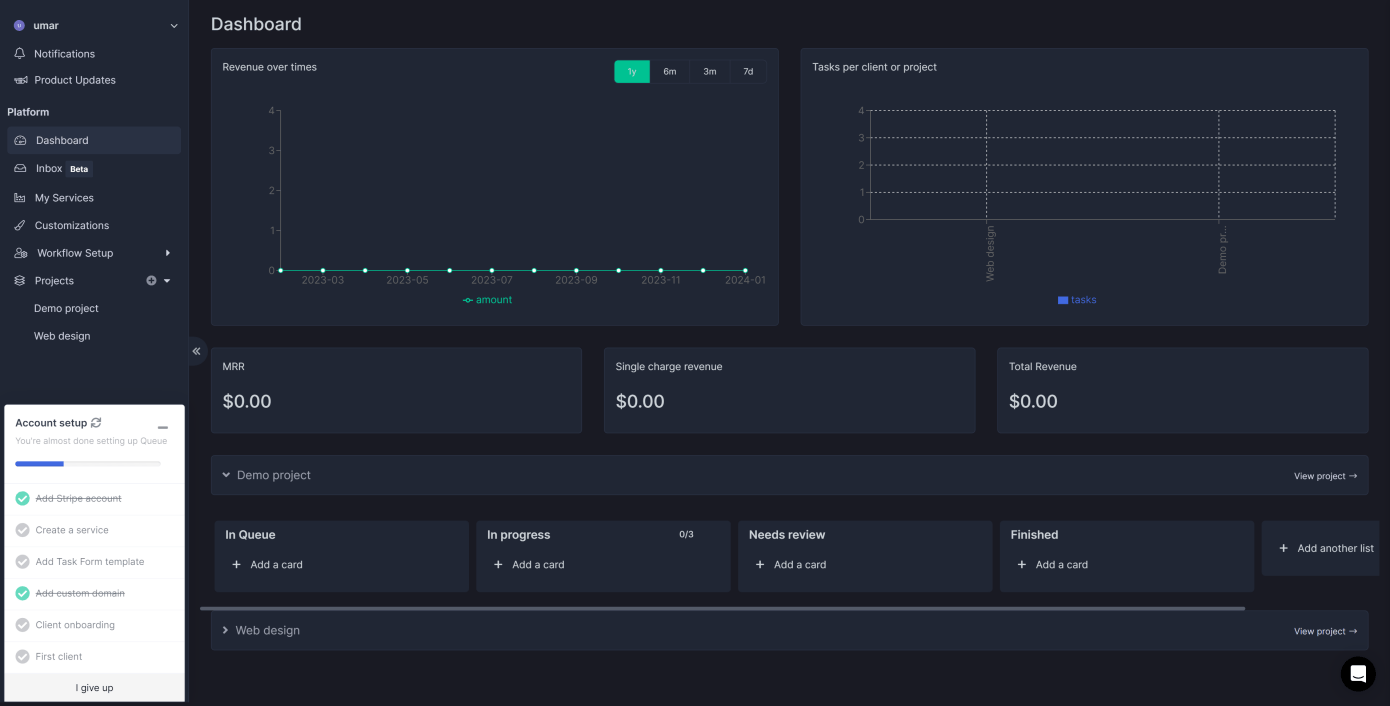Collapse sidebar with double chevron icon
This screenshot has height=706, width=1390.
tap(196, 351)
